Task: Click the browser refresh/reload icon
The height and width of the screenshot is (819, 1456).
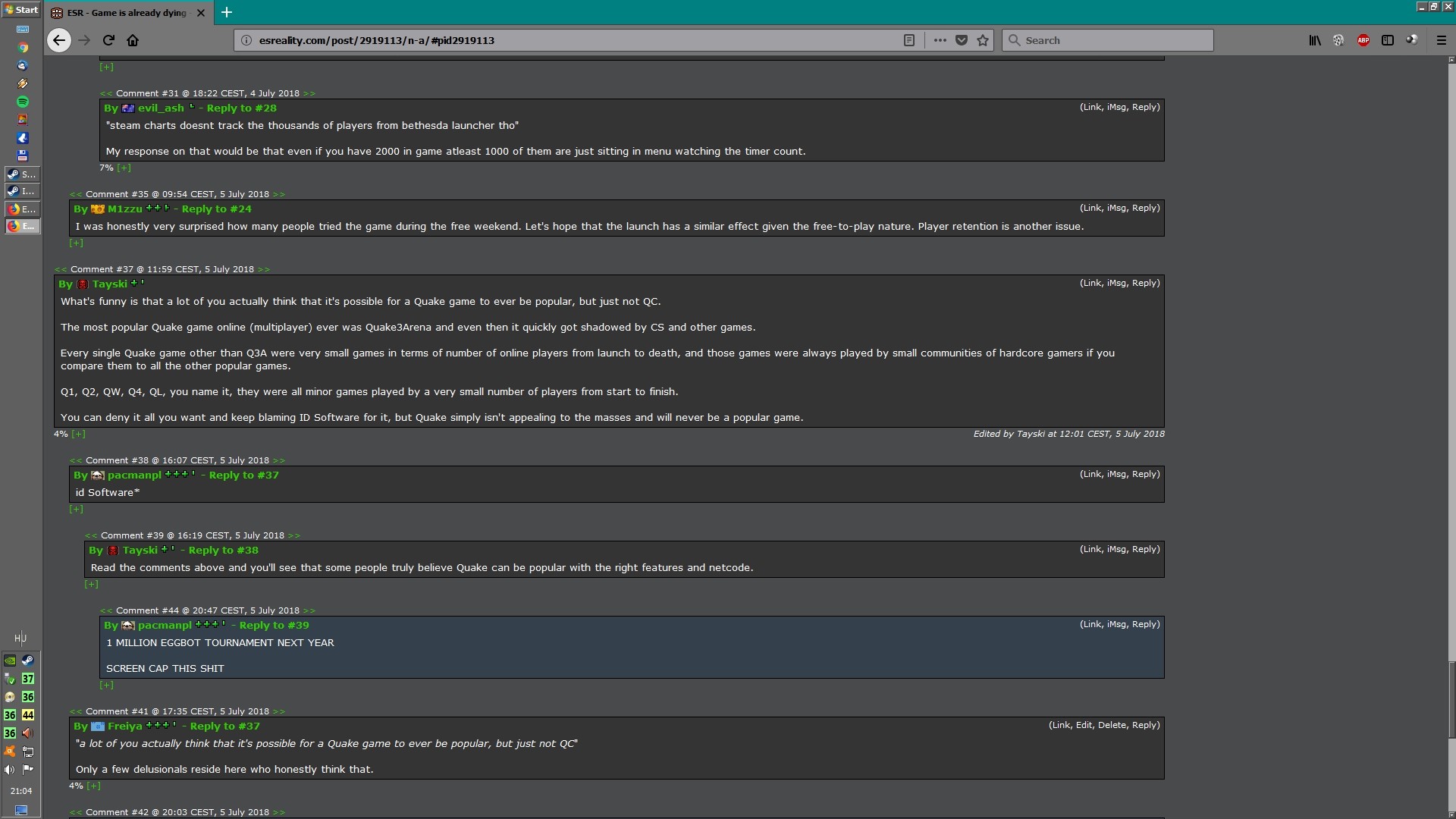Action: [x=109, y=40]
